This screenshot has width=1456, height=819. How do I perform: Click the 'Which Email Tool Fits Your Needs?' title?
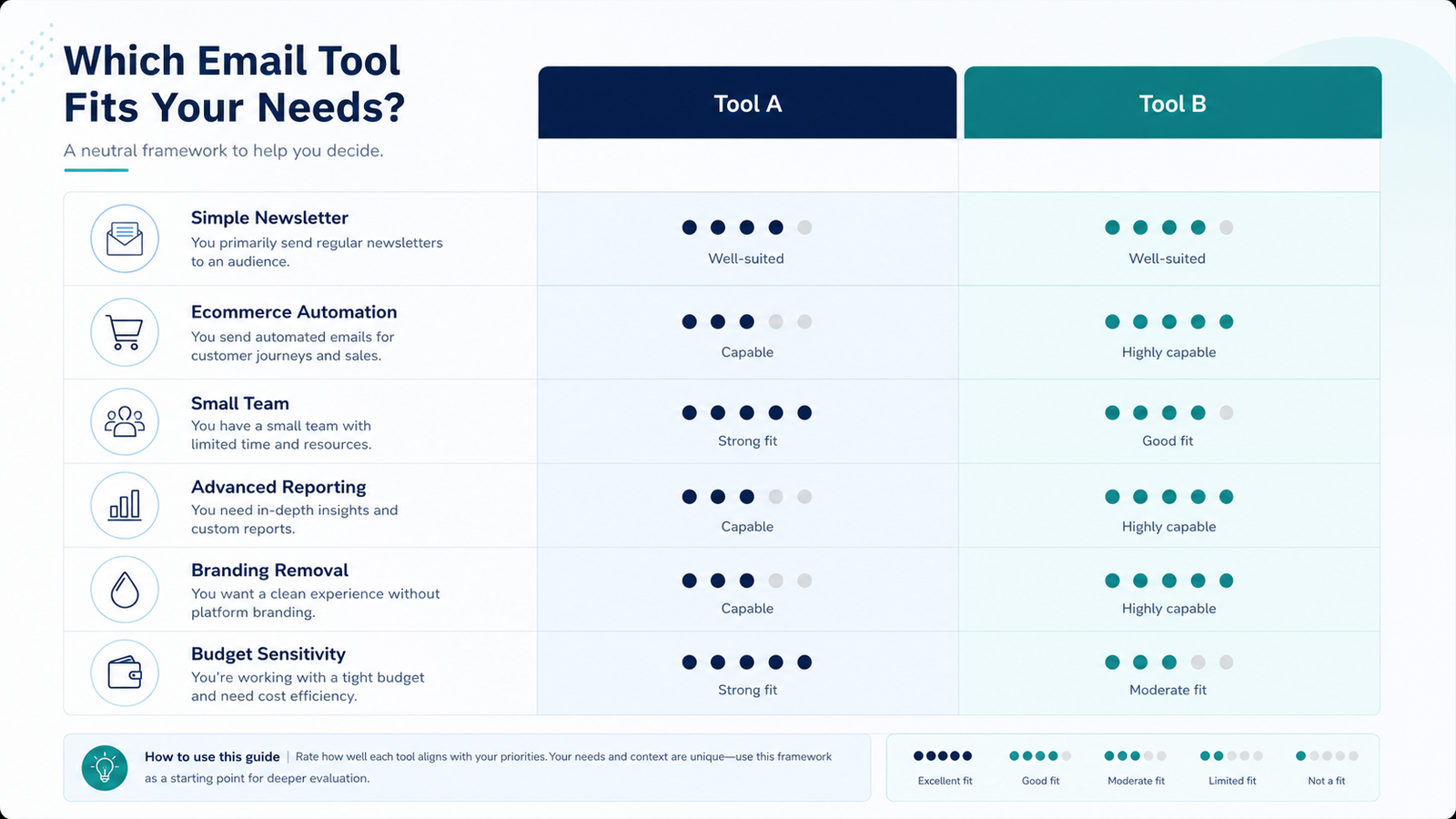coord(234,84)
